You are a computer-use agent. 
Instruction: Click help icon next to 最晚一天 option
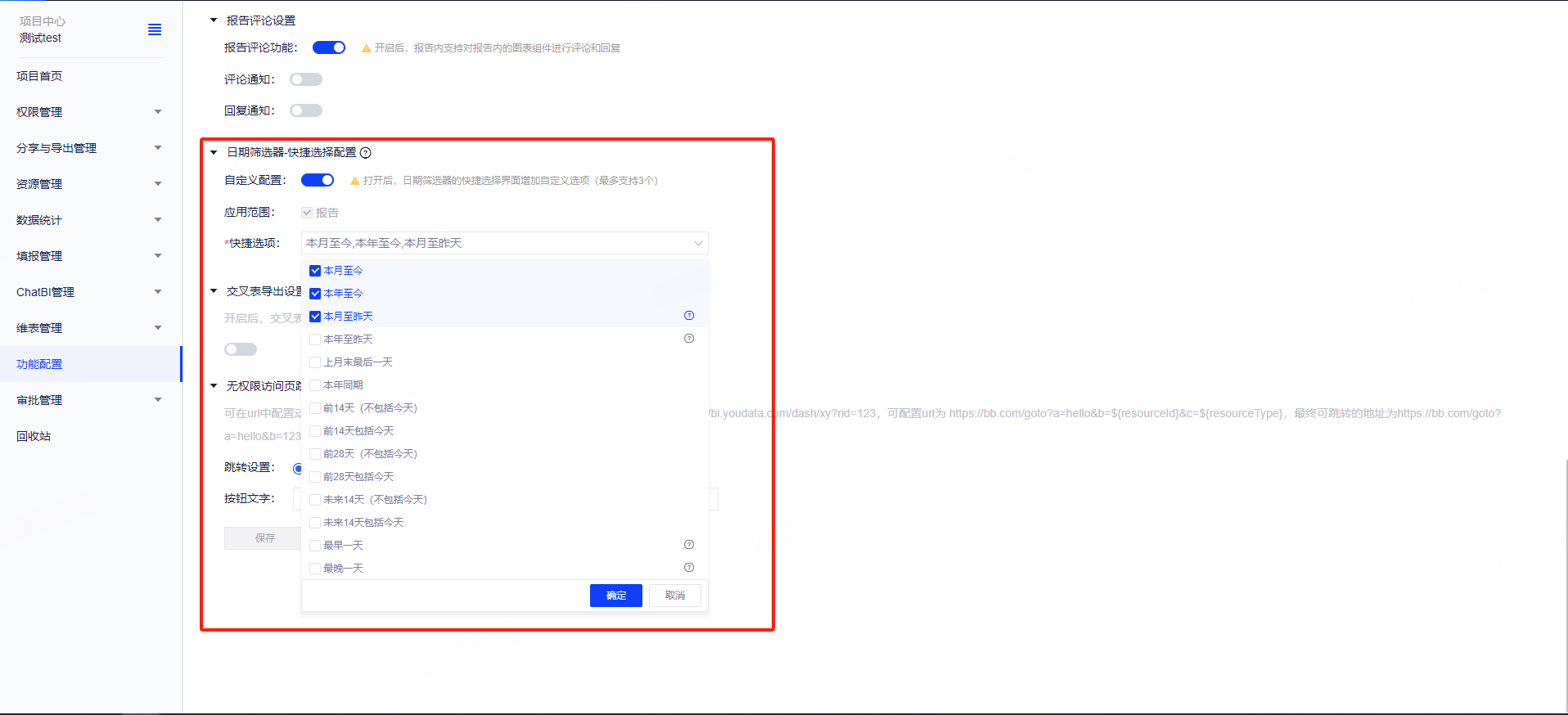[689, 568]
